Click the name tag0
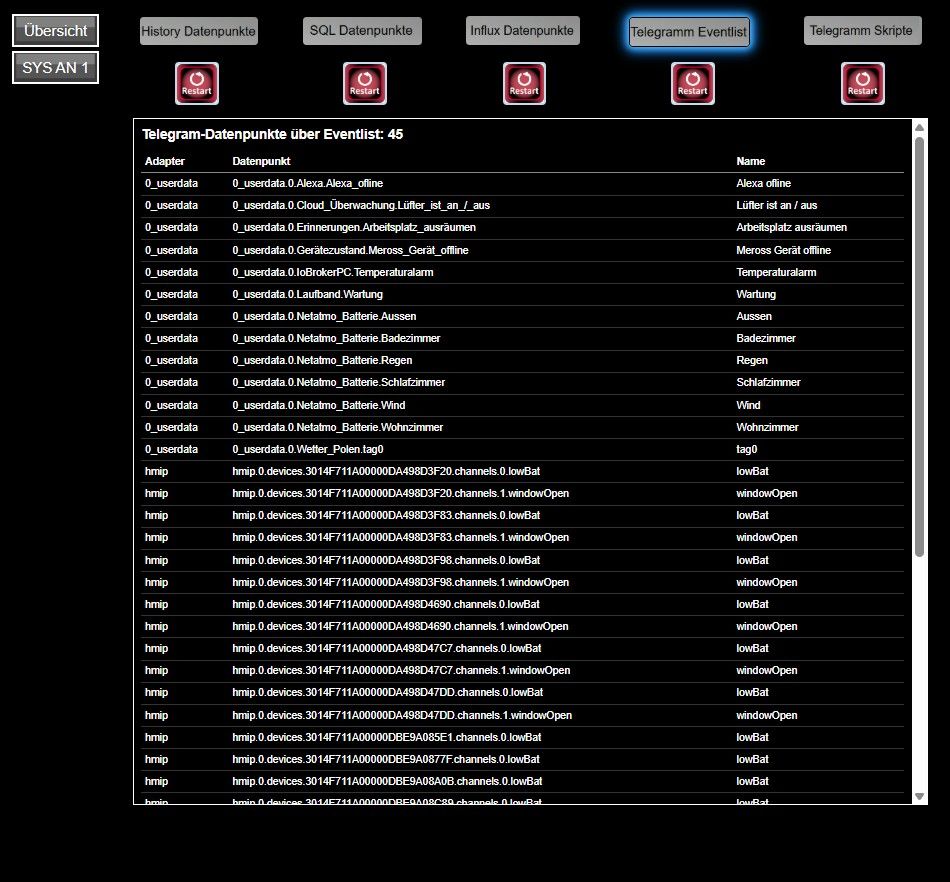This screenshot has width=950, height=882. (x=747, y=449)
